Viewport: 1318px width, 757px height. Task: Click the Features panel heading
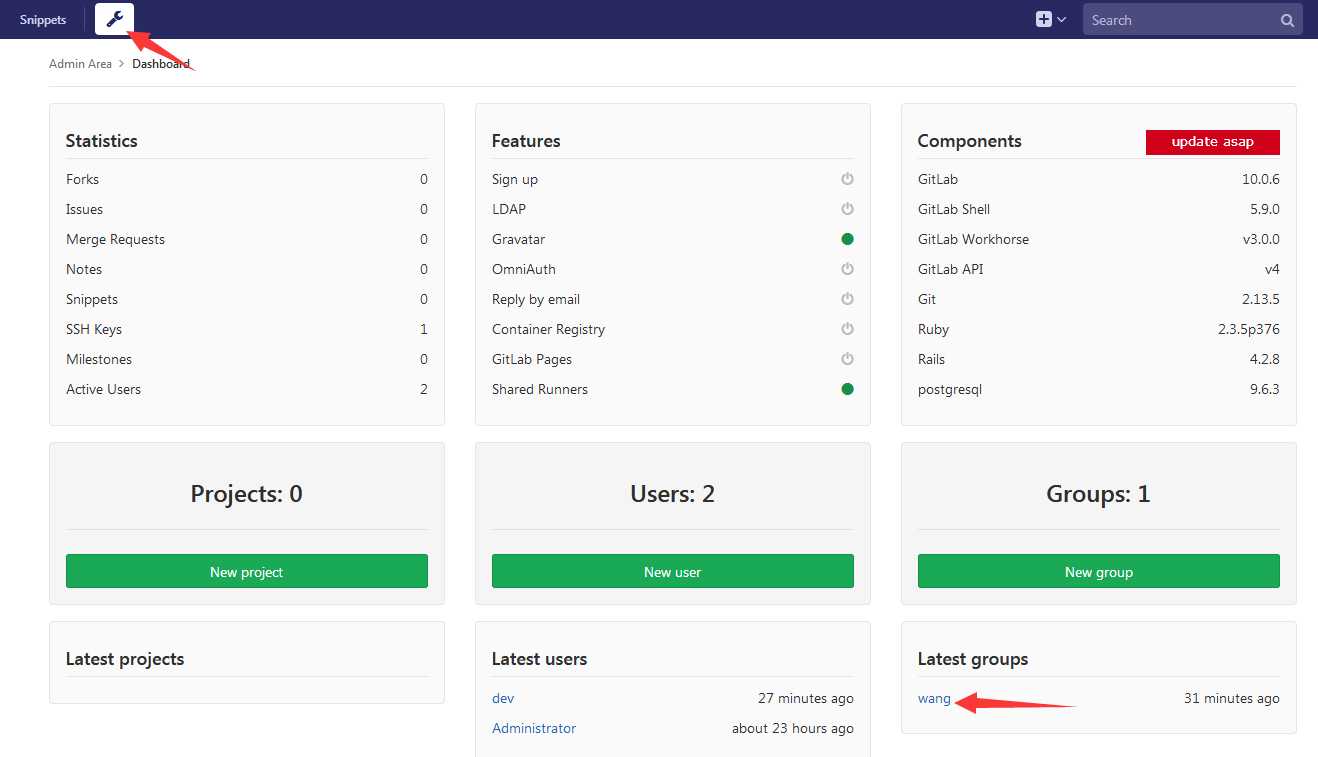tap(526, 141)
